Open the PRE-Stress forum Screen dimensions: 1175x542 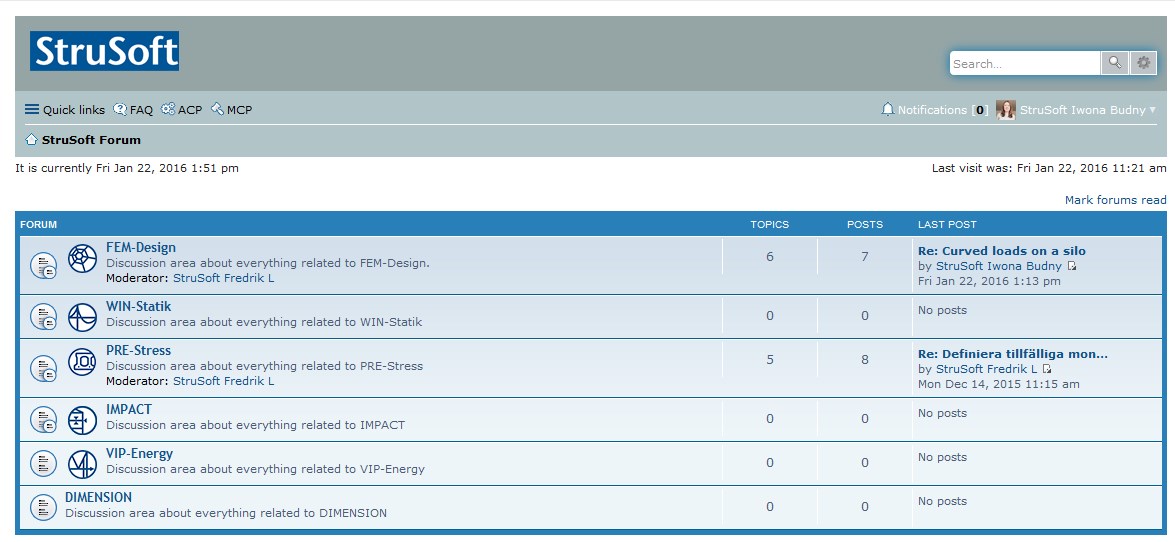point(139,350)
